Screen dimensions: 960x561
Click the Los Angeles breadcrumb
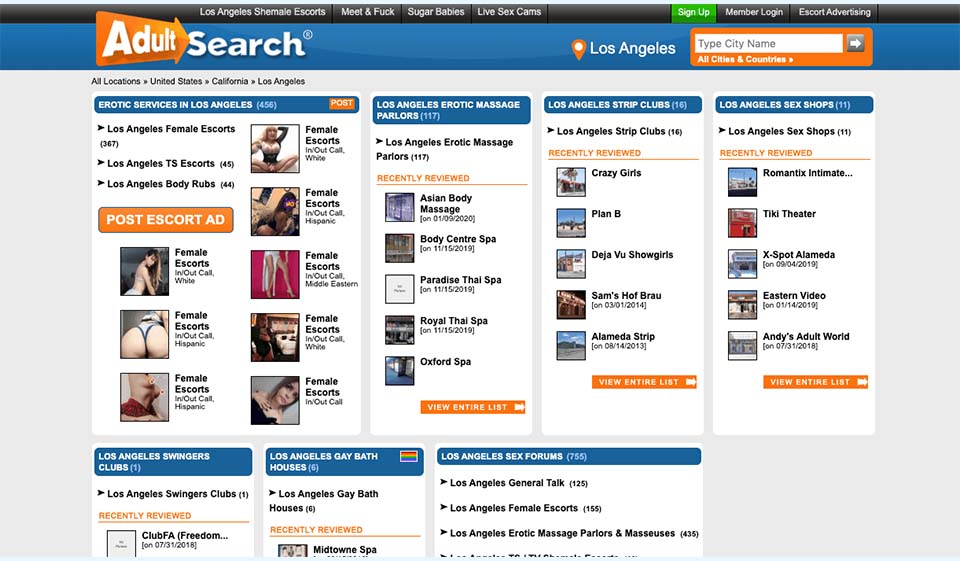coord(281,81)
